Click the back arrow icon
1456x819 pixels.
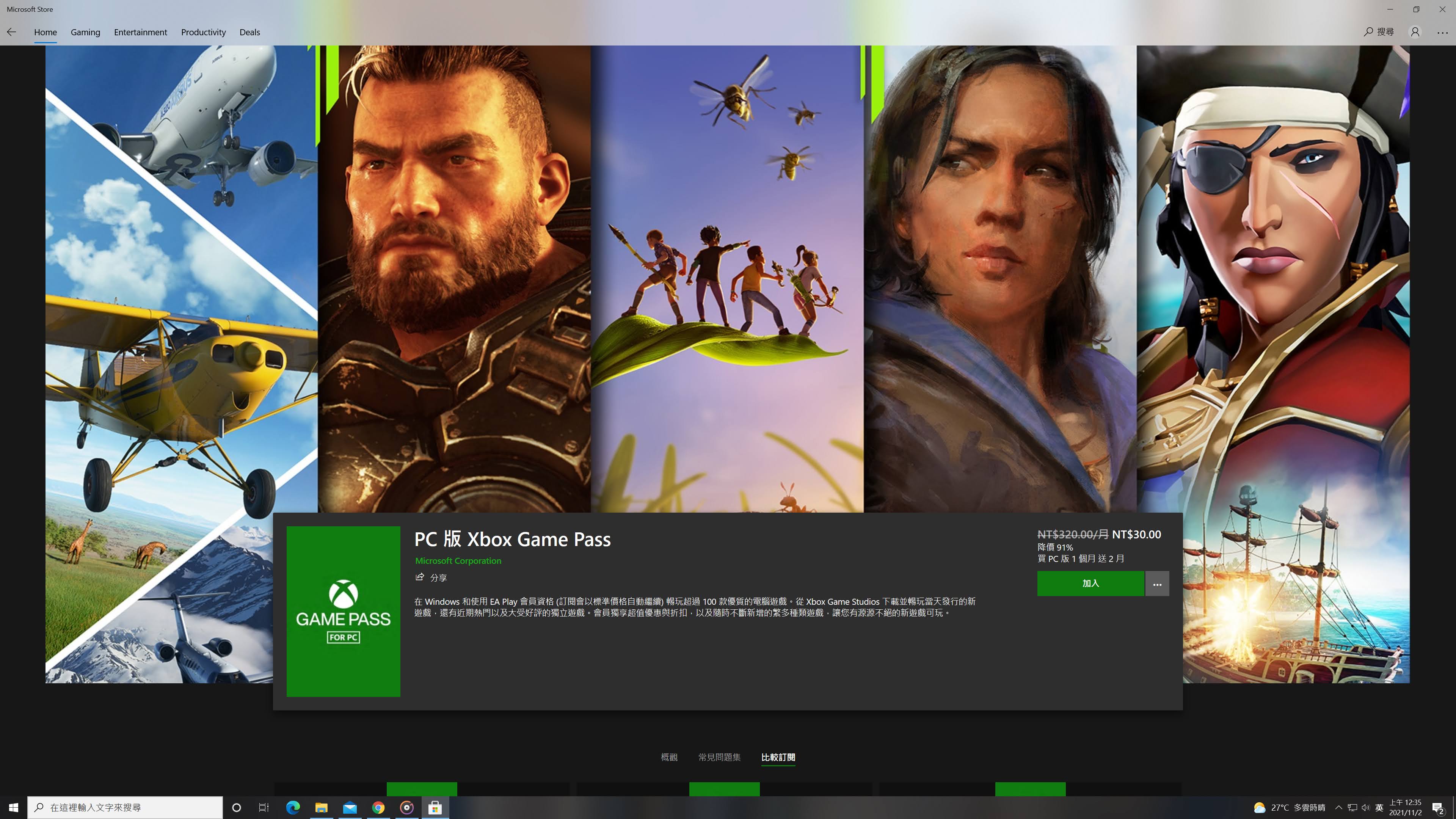tap(11, 32)
